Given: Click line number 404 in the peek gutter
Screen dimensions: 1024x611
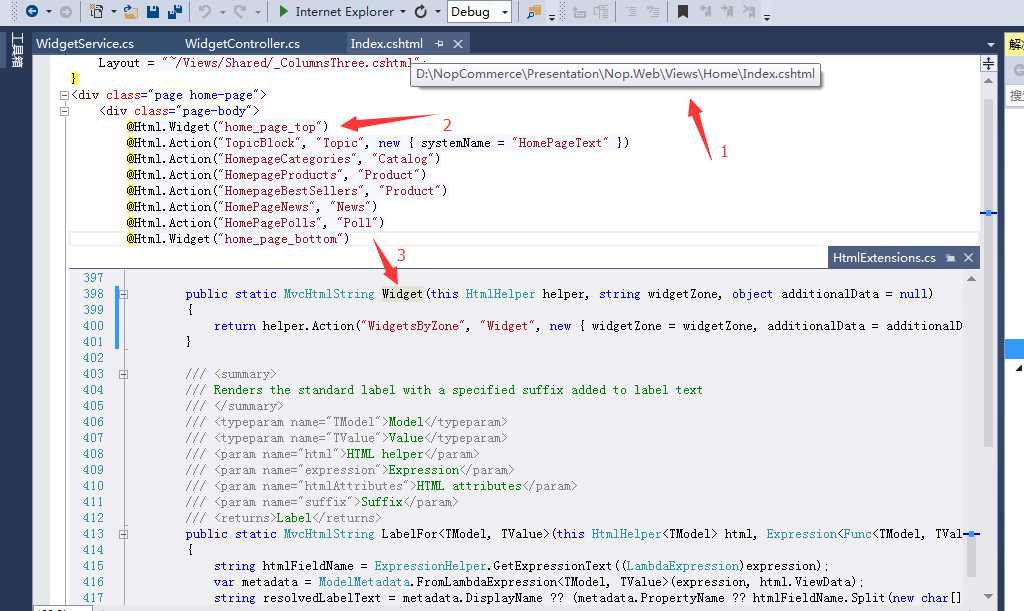Looking at the screenshot, I should pos(93,390).
